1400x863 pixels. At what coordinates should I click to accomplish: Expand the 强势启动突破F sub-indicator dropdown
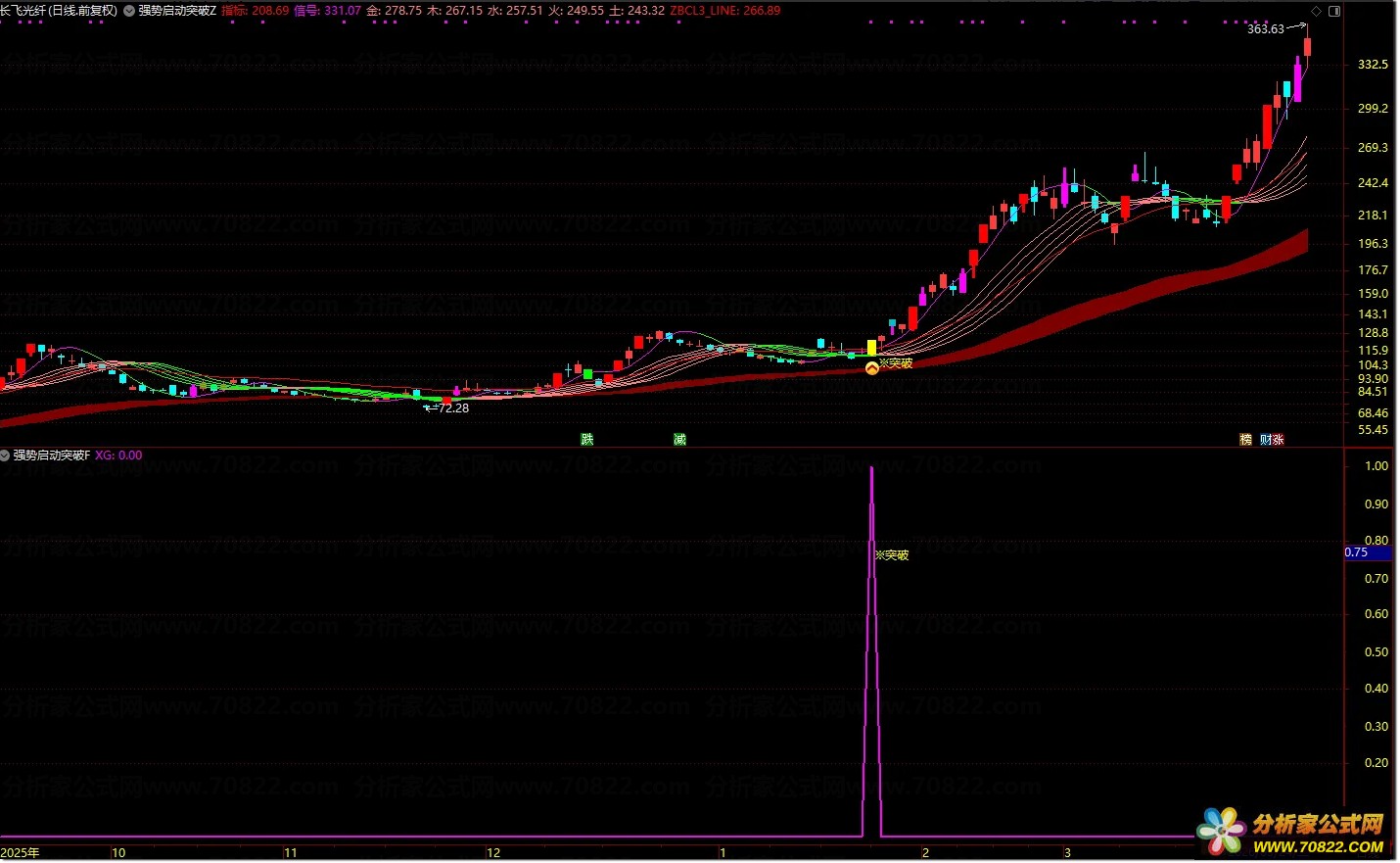click(6, 455)
